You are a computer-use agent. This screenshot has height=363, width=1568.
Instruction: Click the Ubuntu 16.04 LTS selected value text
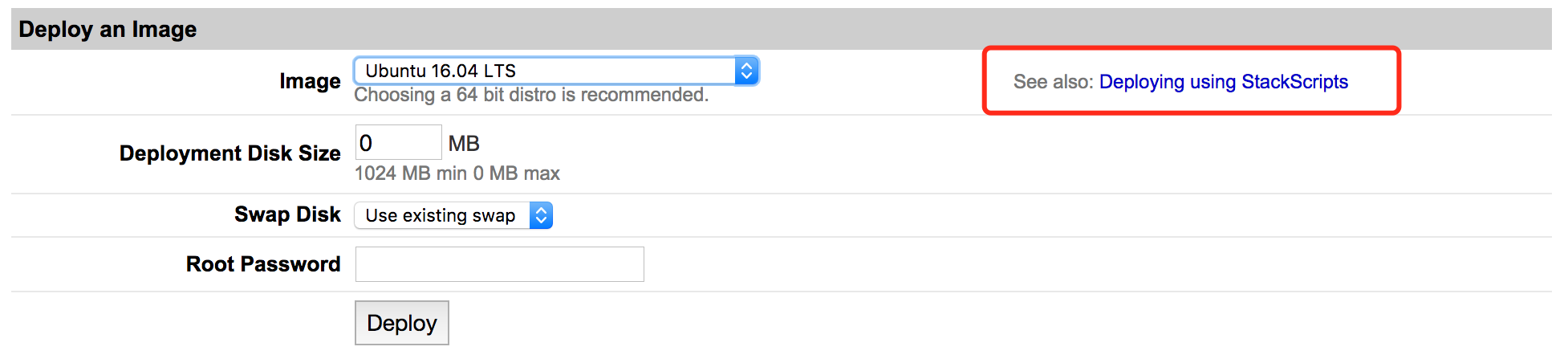(x=441, y=71)
